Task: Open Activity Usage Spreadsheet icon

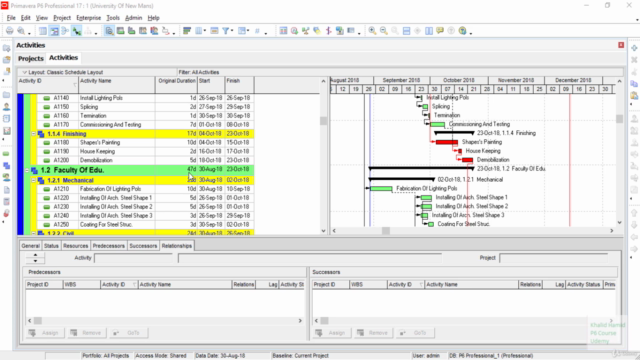Action: tap(120, 31)
